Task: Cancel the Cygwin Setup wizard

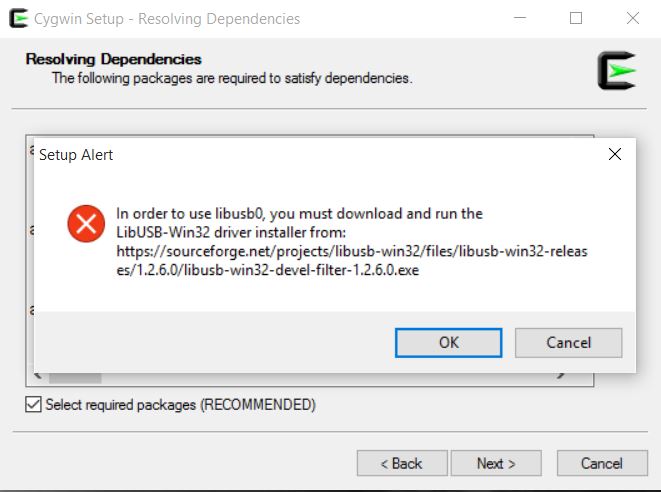Action: tap(602, 463)
